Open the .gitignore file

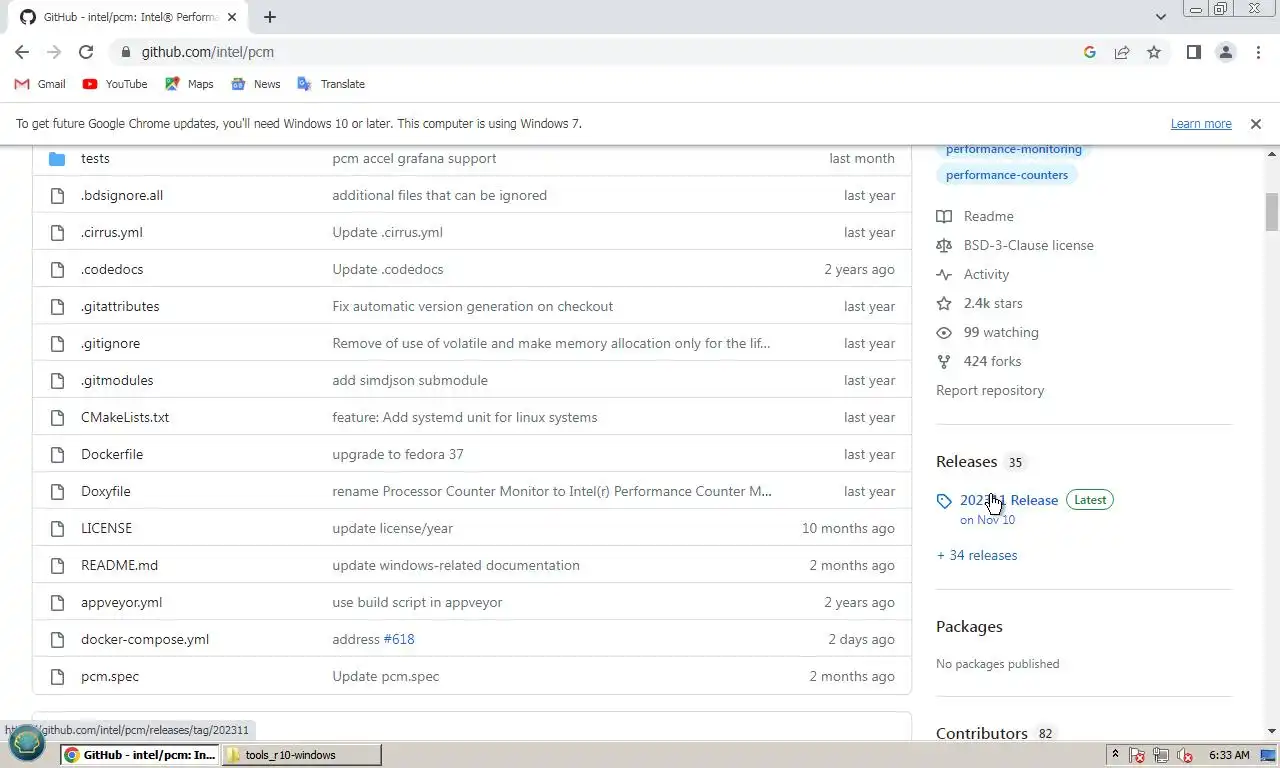(110, 343)
